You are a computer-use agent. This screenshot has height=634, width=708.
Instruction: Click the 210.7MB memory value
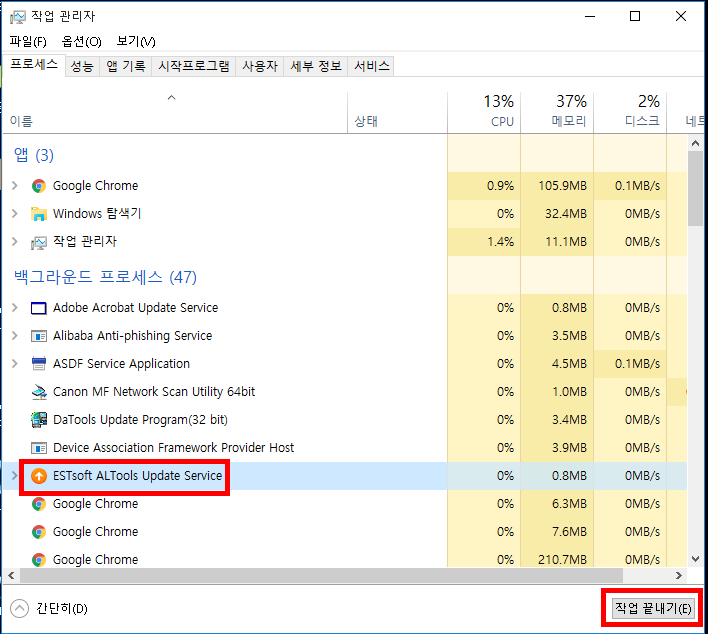(563, 559)
